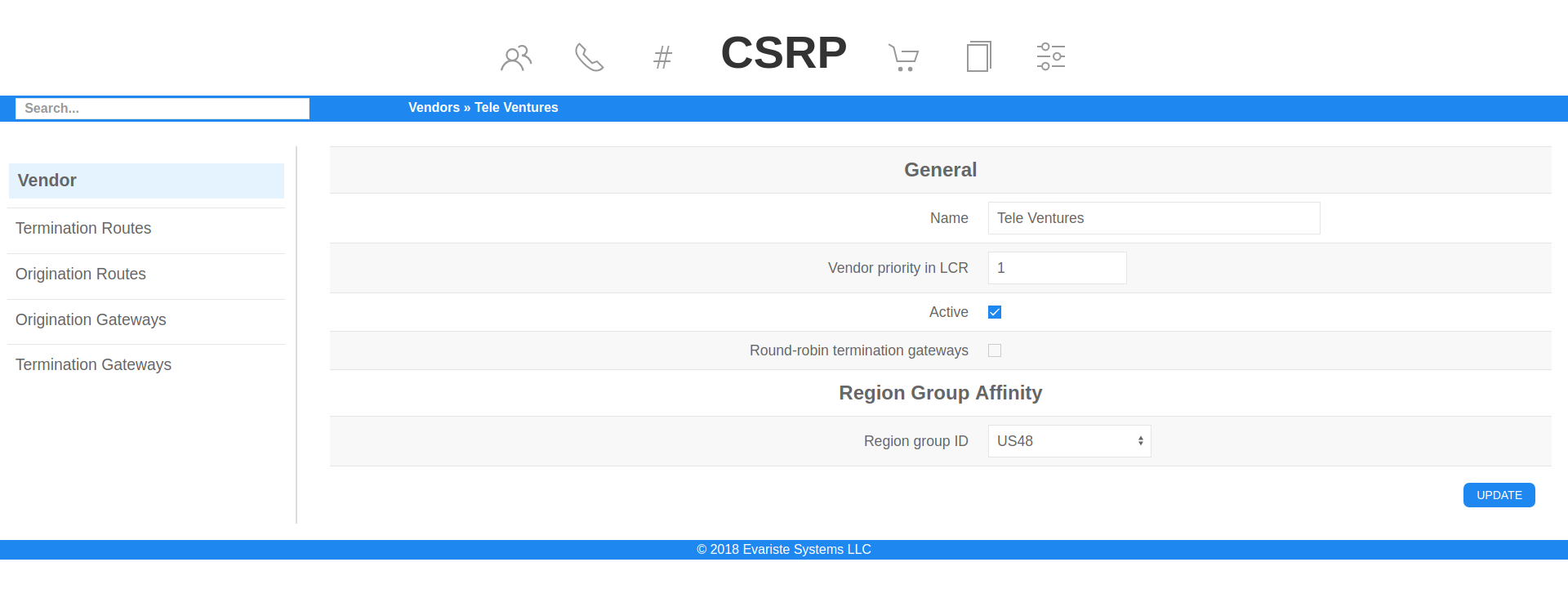
Task: Click the Name text field
Action: (x=1153, y=218)
